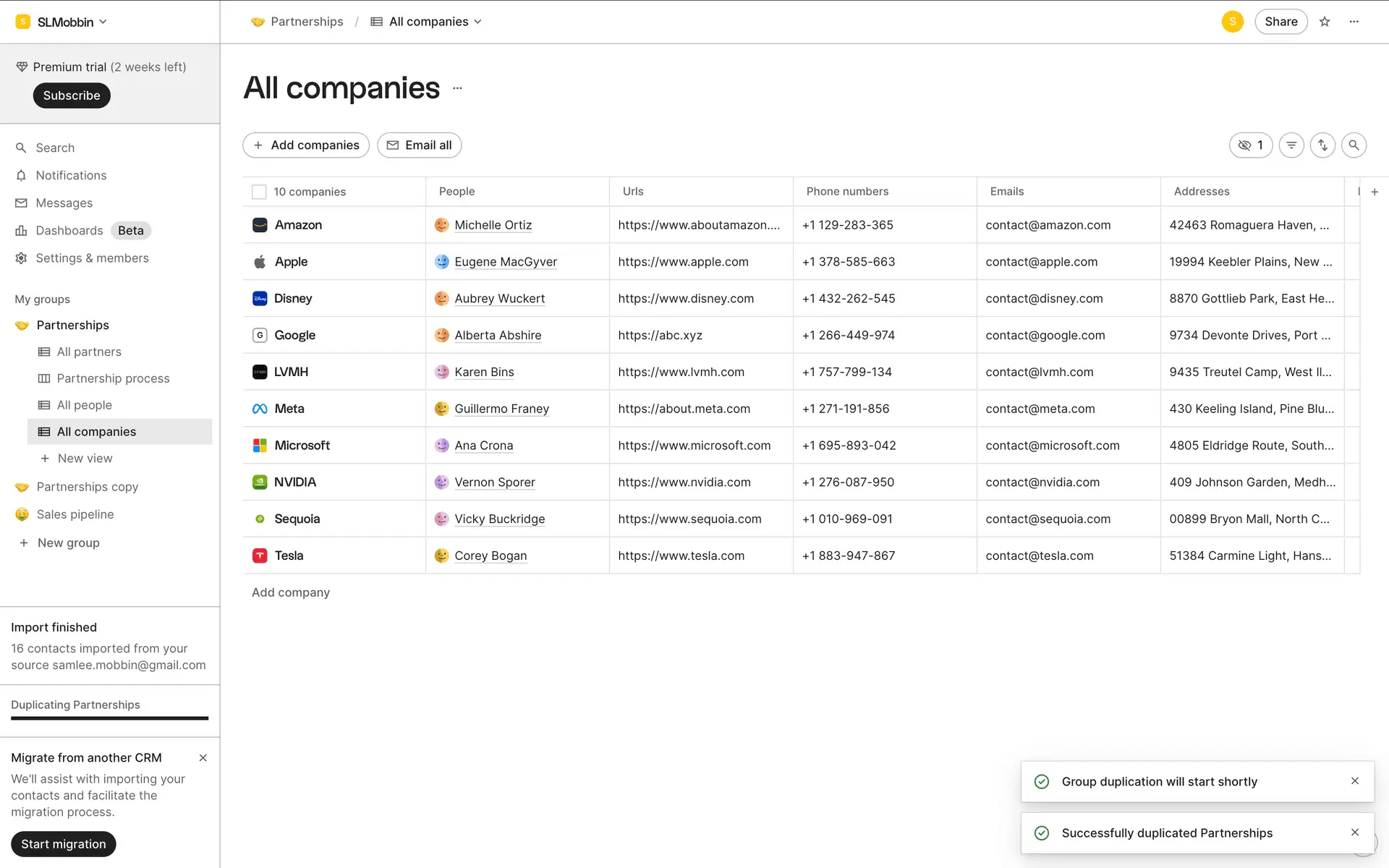
Task: Star this view as favorite
Action: pos(1325,22)
